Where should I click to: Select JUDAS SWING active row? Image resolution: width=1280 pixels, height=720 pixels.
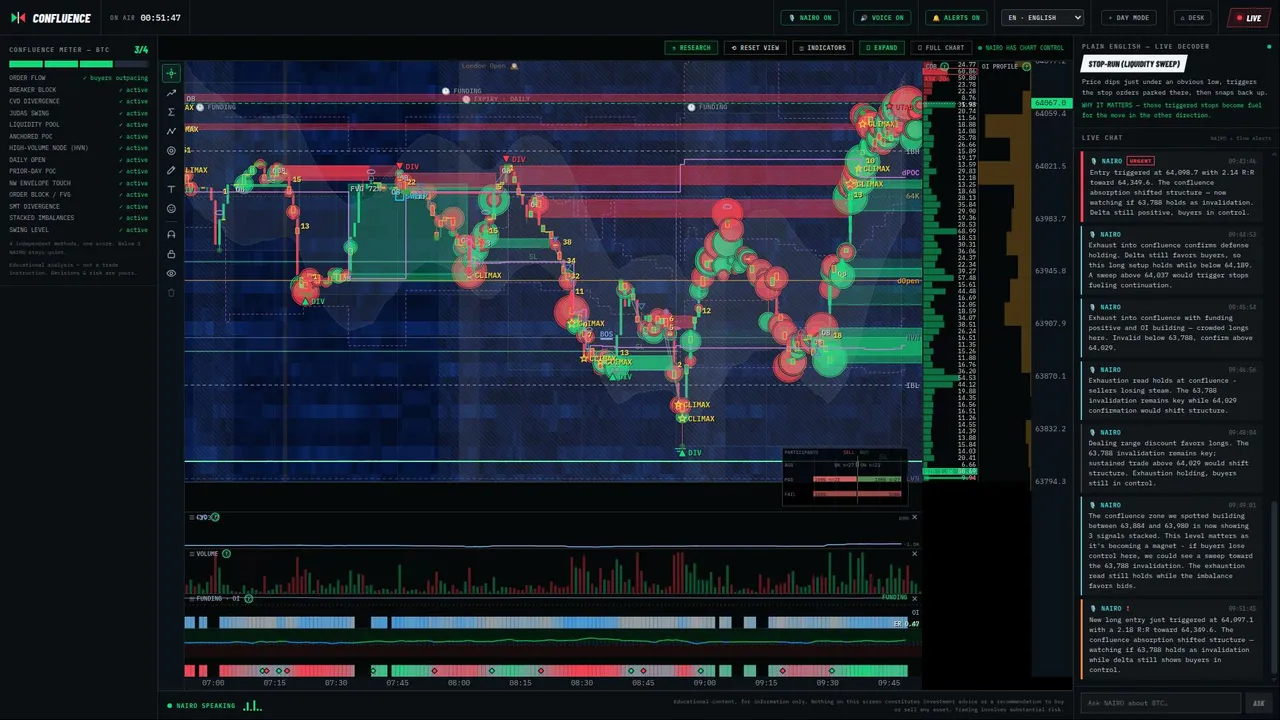[x=78, y=113]
